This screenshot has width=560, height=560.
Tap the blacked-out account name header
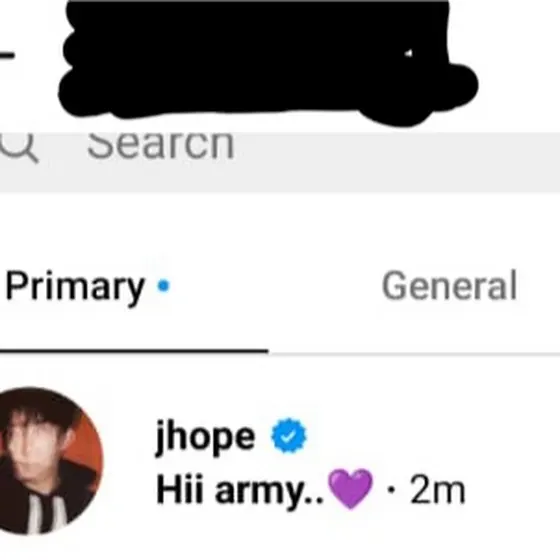point(268,61)
